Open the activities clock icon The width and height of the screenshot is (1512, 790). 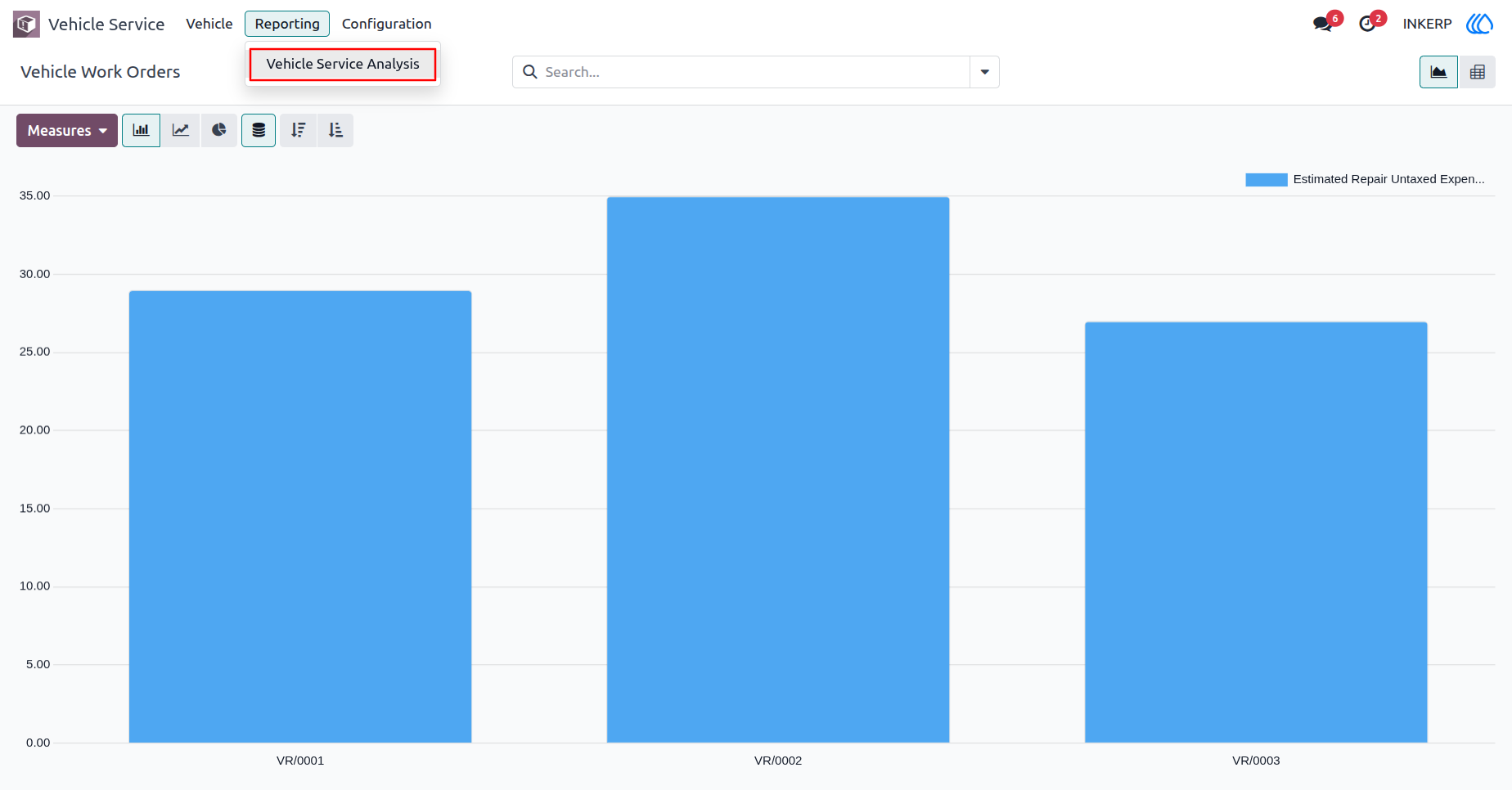1367,24
